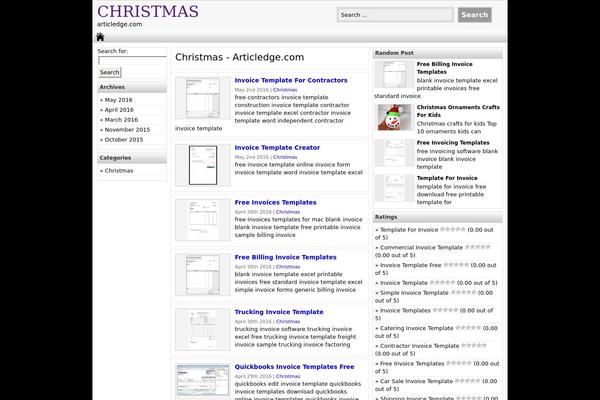The width and height of the screenshot is (600, 400).
Task: Open the Trucking Invoice Template thumbnail
Action: 203,330
